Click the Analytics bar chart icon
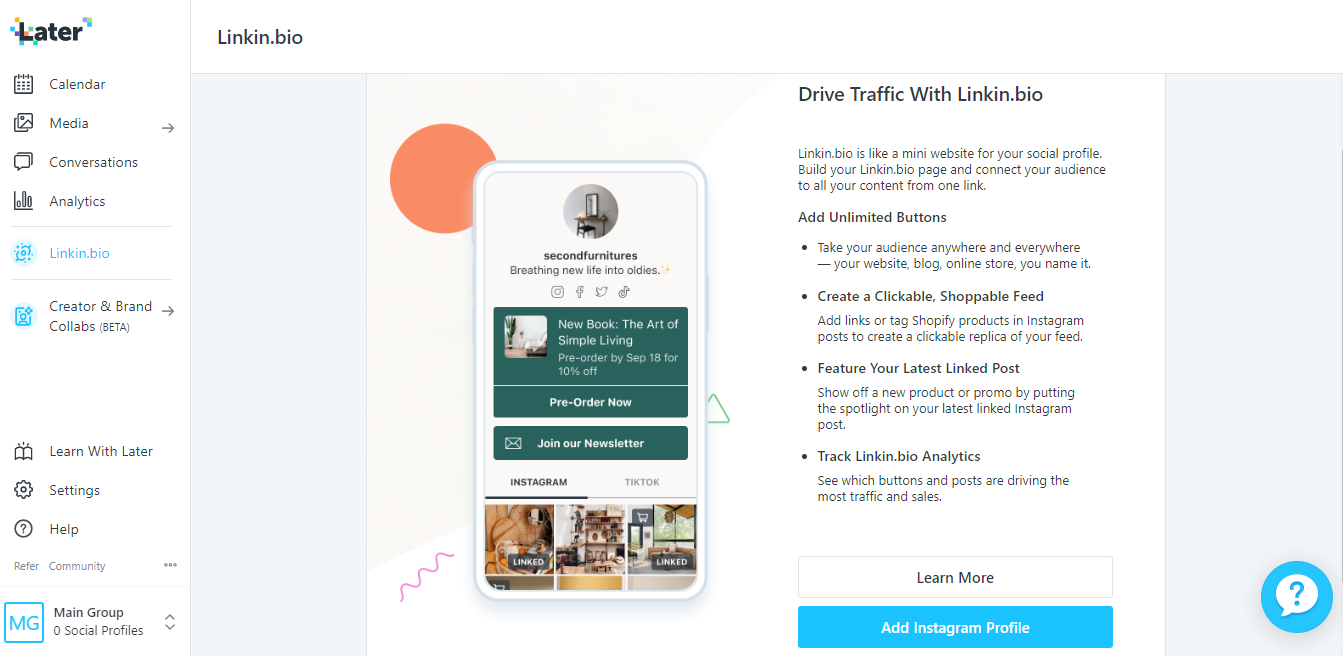The height and width of the screenshot is (656, 1343). (23, 201)
